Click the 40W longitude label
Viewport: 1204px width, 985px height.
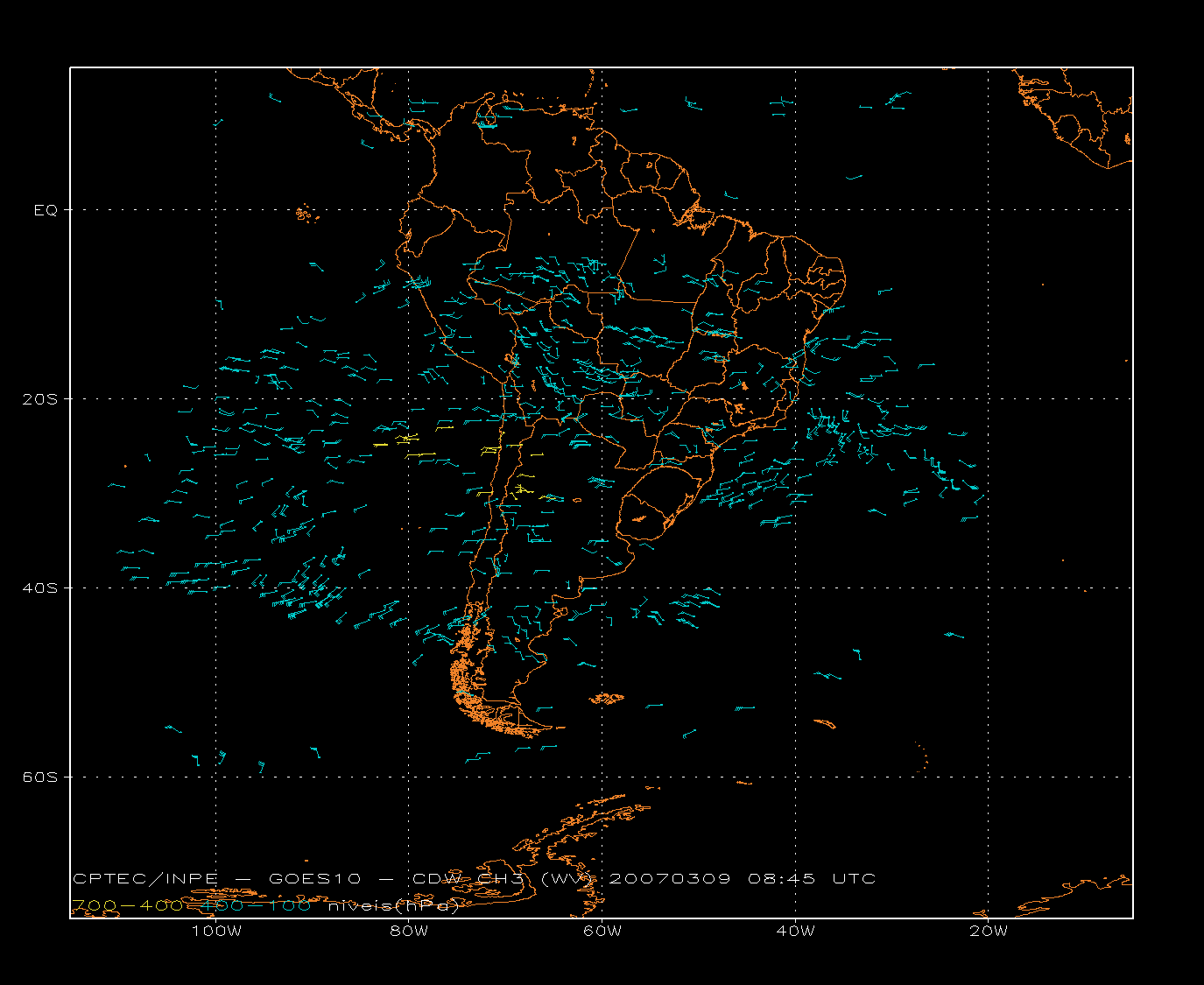(x=795, y=932)
